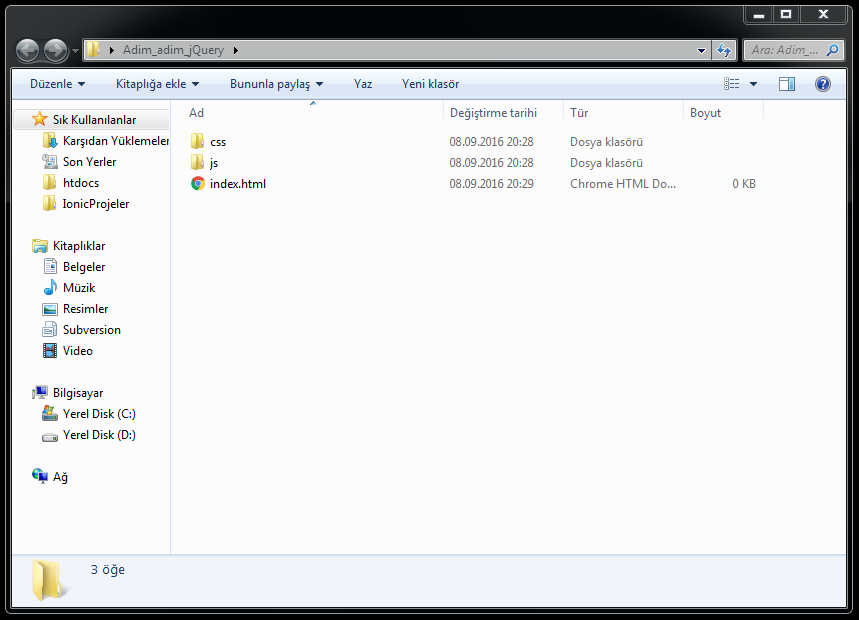Click the Chrome HTML Do... type cell
The image size is (859, 620).
point(623,184)
